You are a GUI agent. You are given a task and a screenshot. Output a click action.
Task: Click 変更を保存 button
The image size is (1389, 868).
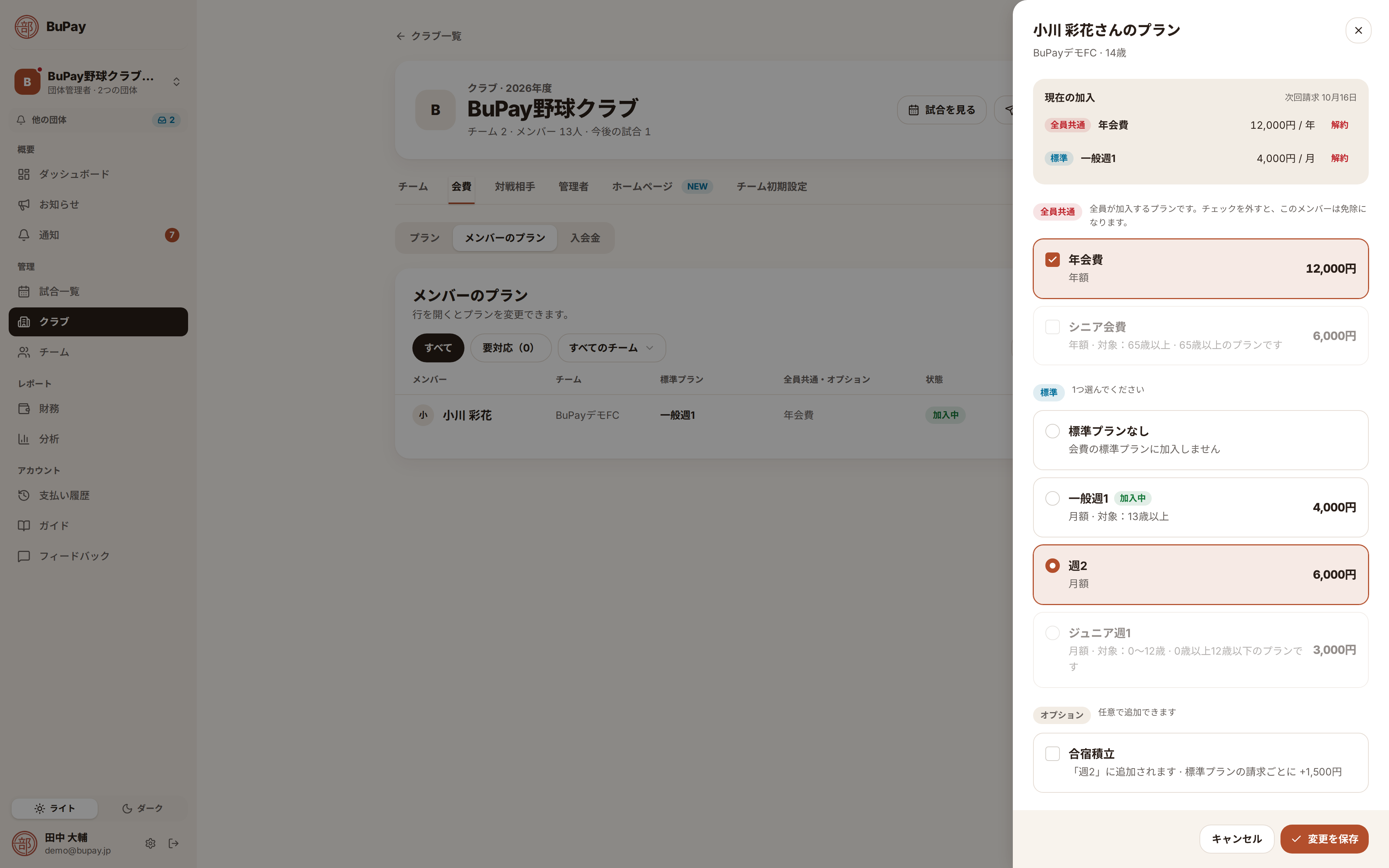pyautogui.click(x=1324, y=839)
